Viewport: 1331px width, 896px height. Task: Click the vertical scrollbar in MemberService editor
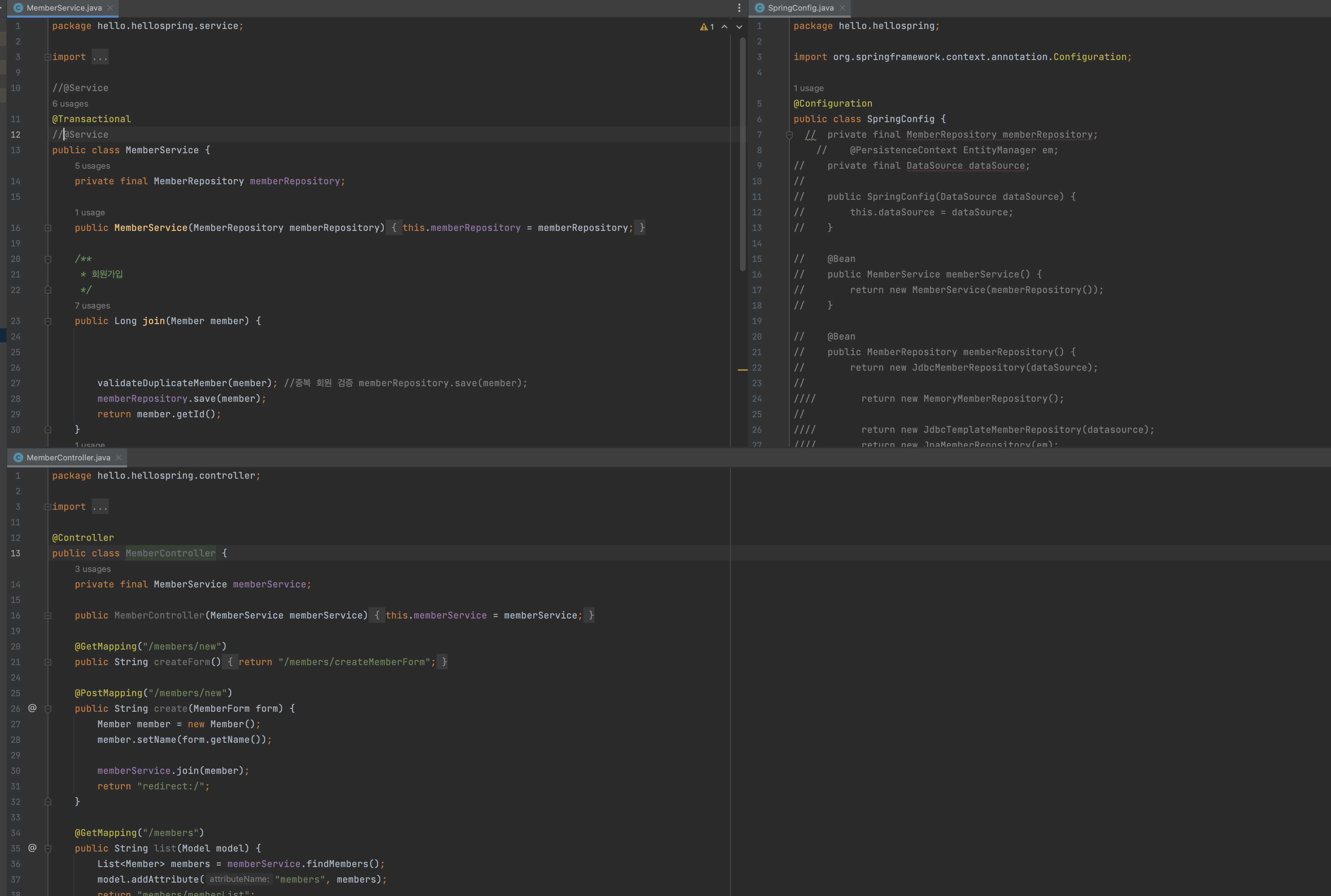742,154
